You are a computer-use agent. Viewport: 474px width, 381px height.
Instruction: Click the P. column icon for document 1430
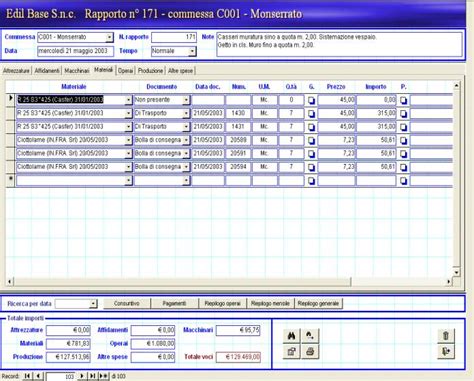(x=403, y=114)
